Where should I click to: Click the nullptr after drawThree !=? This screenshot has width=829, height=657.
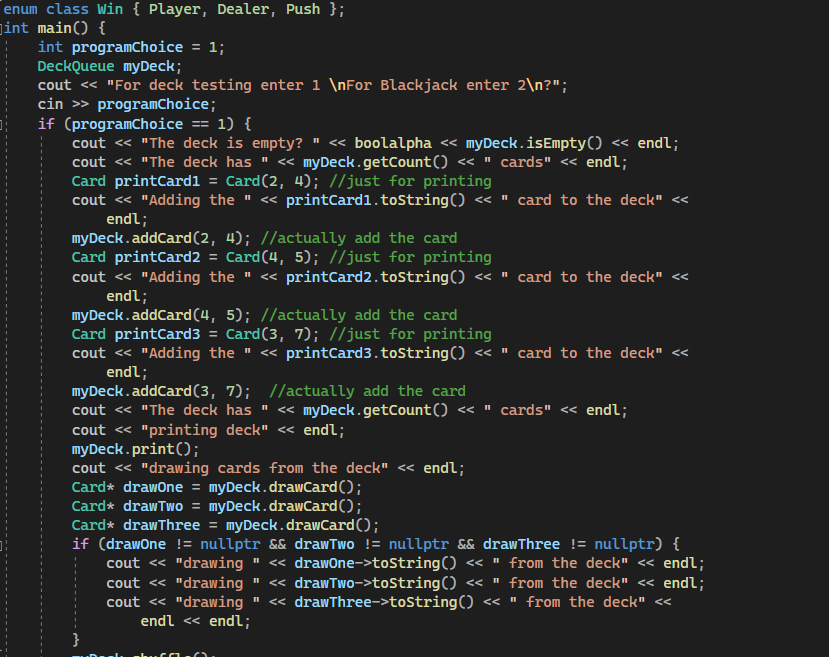(x=624, y=544)
